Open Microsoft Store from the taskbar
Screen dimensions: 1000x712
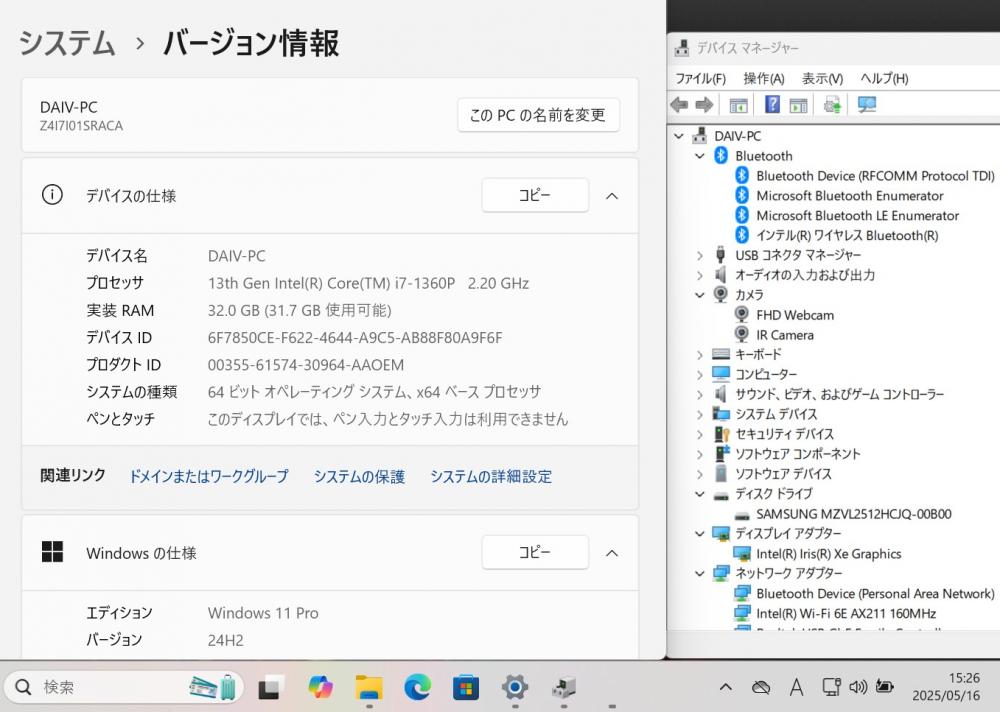pos(466,687)
